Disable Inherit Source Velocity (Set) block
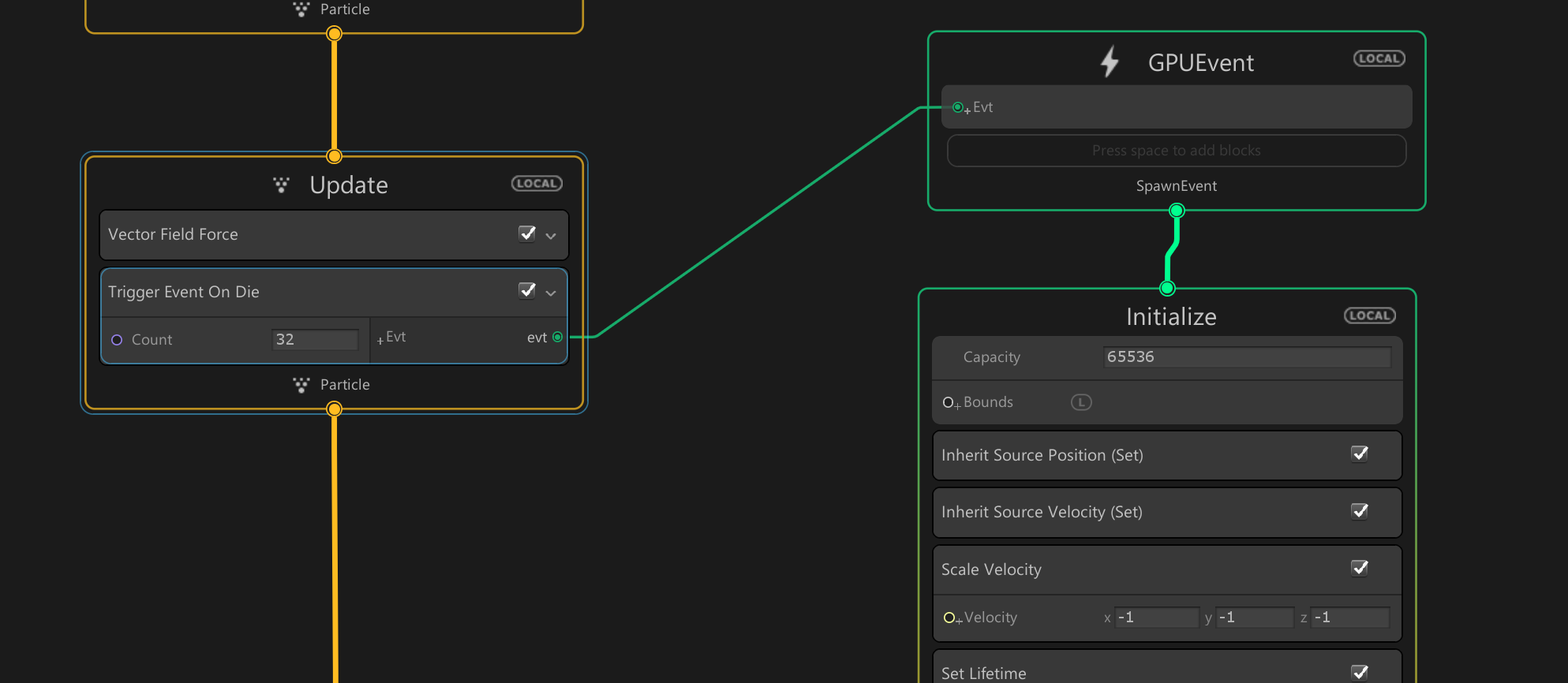 1360,511
